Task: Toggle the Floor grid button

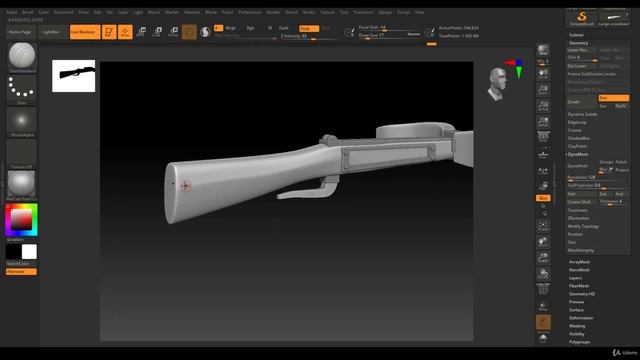Action: [543, 154]
